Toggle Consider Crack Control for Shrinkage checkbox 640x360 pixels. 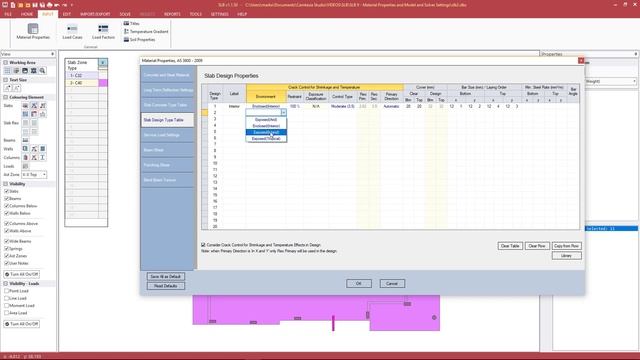[x=203, y=245]
